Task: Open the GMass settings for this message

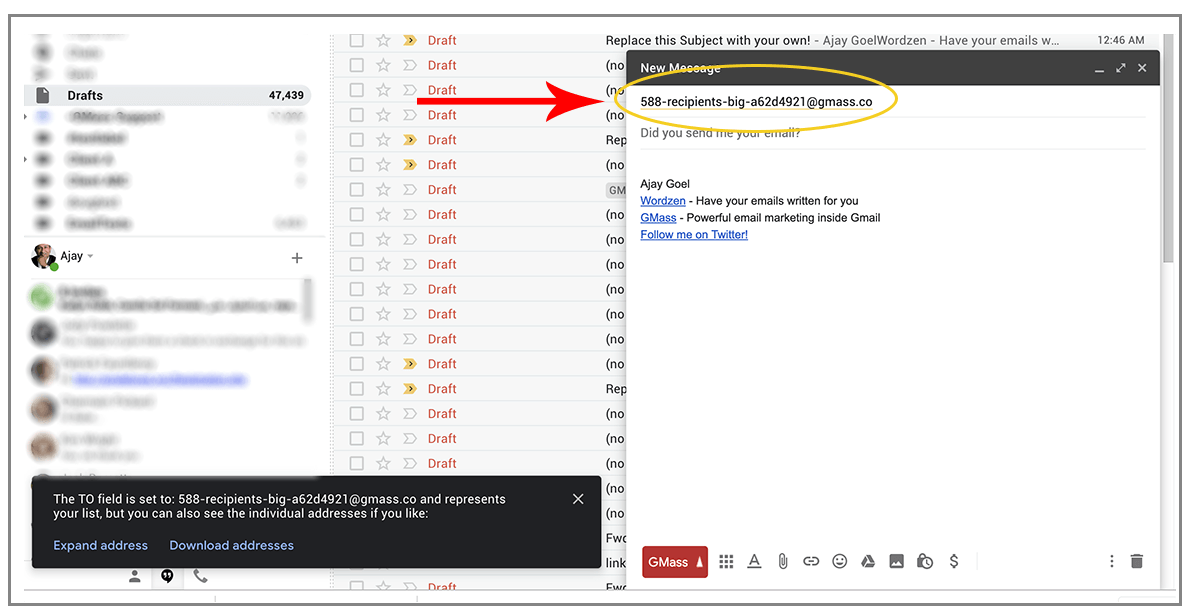Action: [674, 561]
